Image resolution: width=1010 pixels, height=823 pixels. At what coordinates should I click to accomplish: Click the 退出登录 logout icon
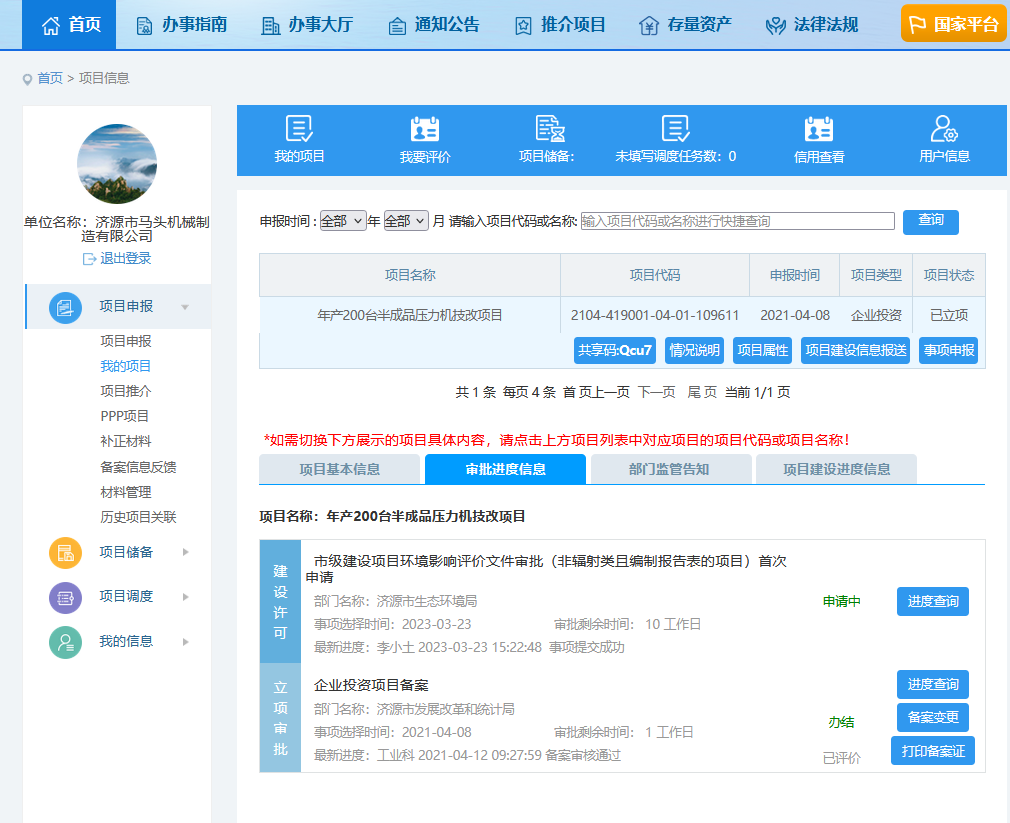click(x=90, y=259)
